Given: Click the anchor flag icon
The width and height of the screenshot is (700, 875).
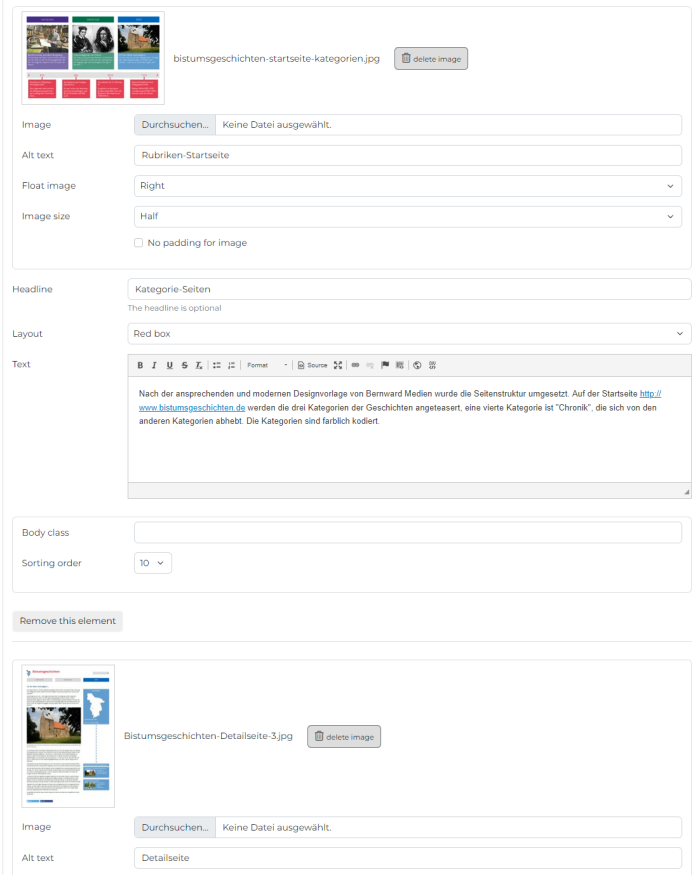Looking at the screenshot, I should [385, 365].
